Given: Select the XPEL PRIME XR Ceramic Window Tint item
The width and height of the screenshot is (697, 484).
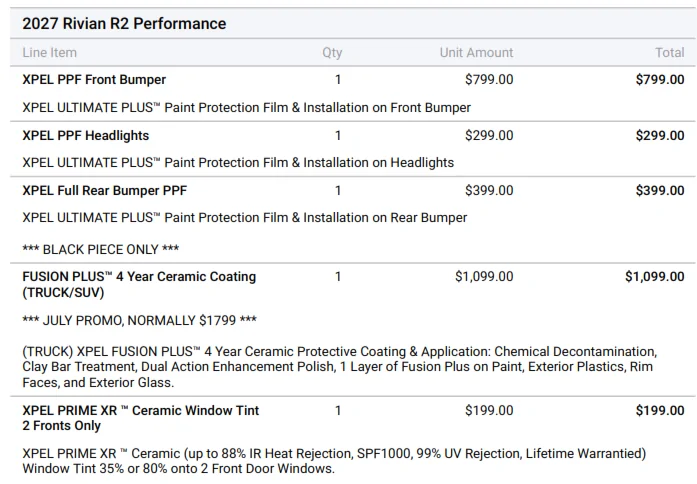Looking at the screenshot, I should click(140, 418).
